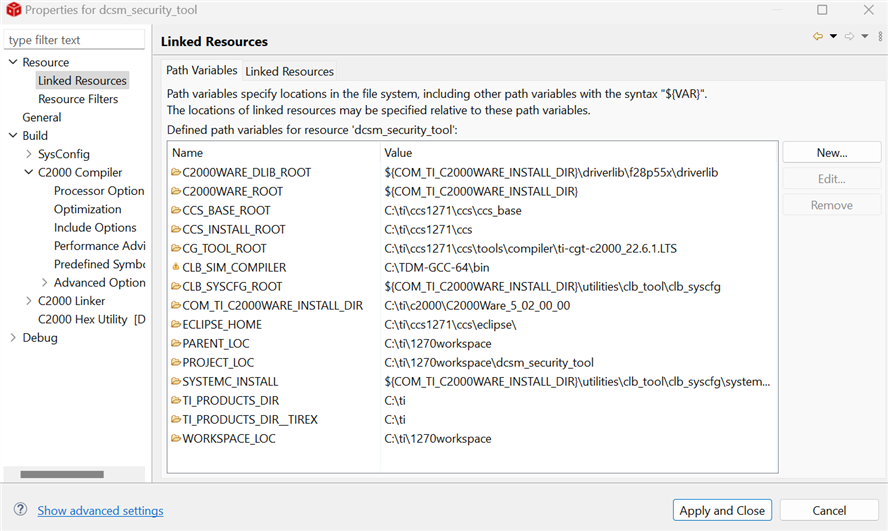Click folder icon of TI_PRODUCTS_DIR__TIREX
888x531 pixels.
tap(176, 419)
